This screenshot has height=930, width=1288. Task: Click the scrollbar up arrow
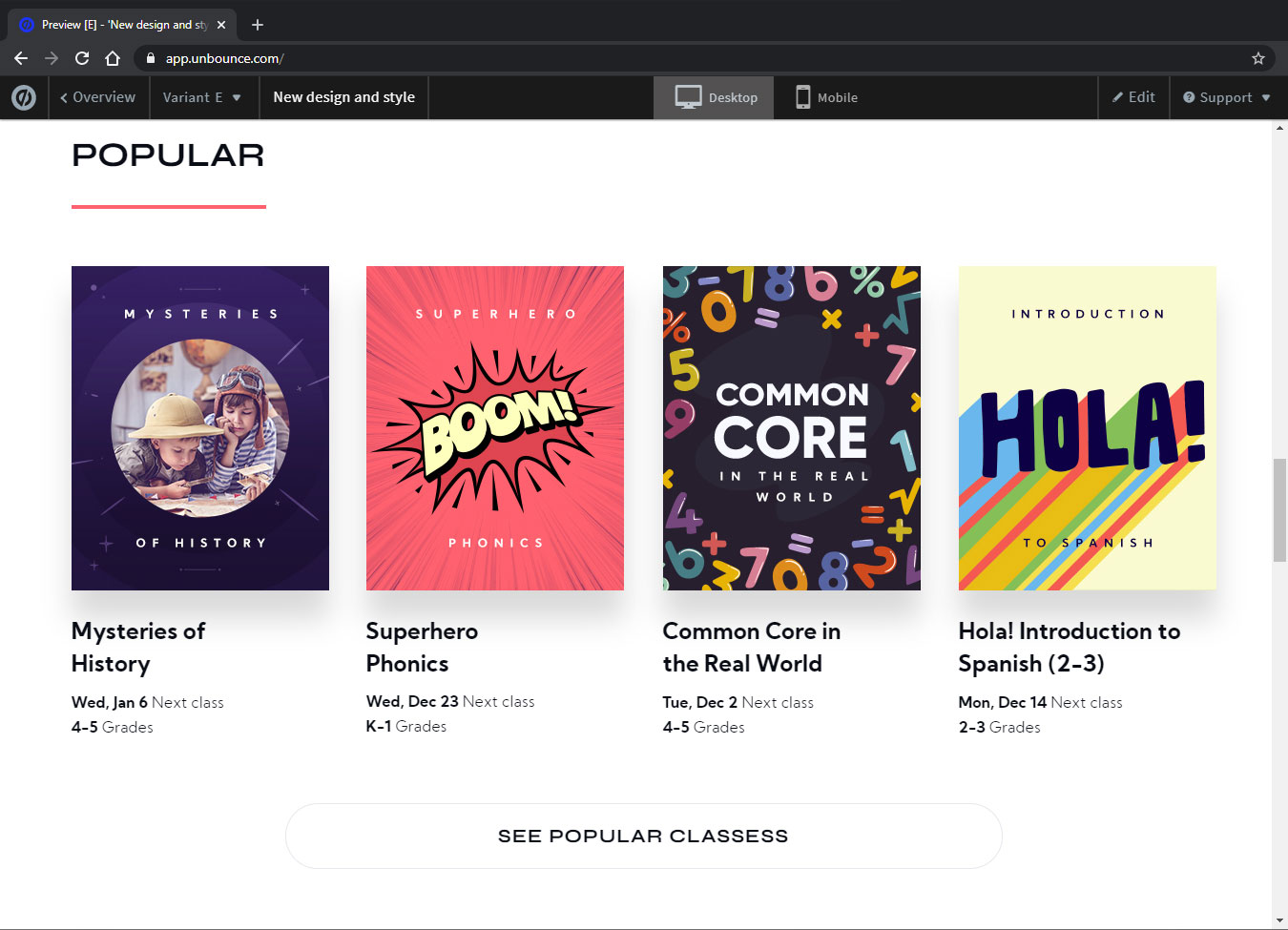(1279, 128)
